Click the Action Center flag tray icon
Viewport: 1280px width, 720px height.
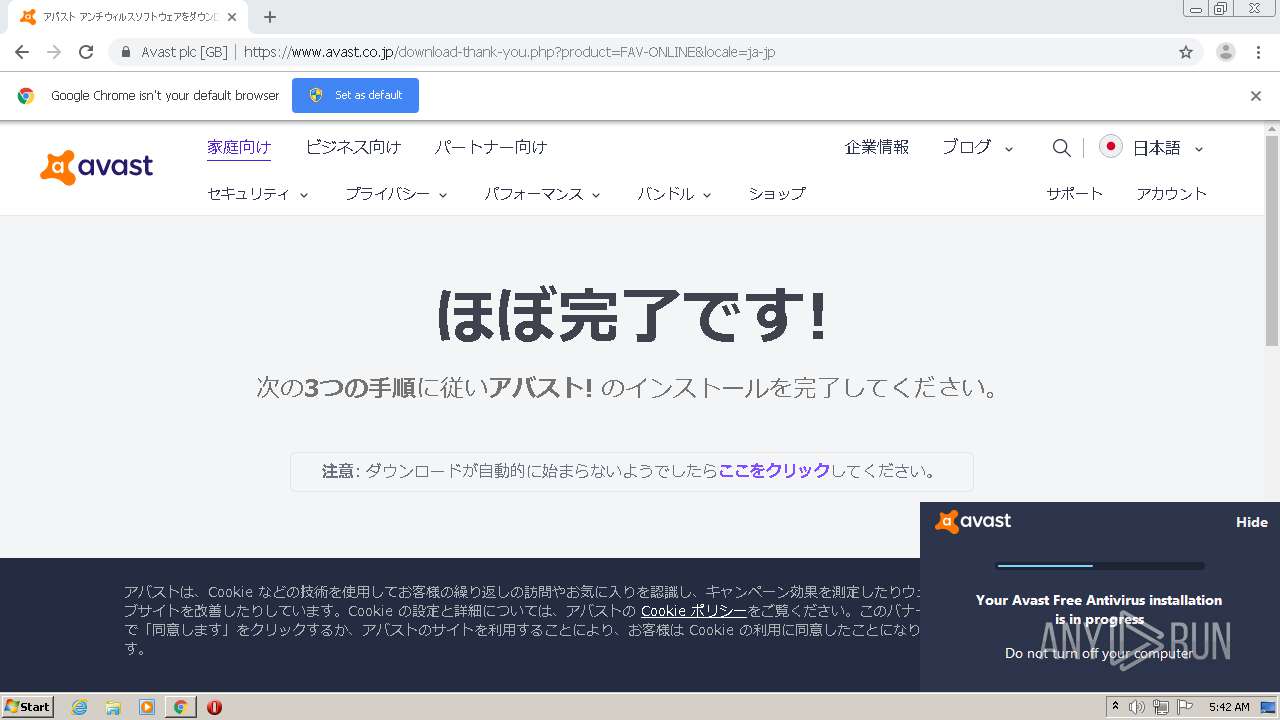click(x=1185, y=707)
